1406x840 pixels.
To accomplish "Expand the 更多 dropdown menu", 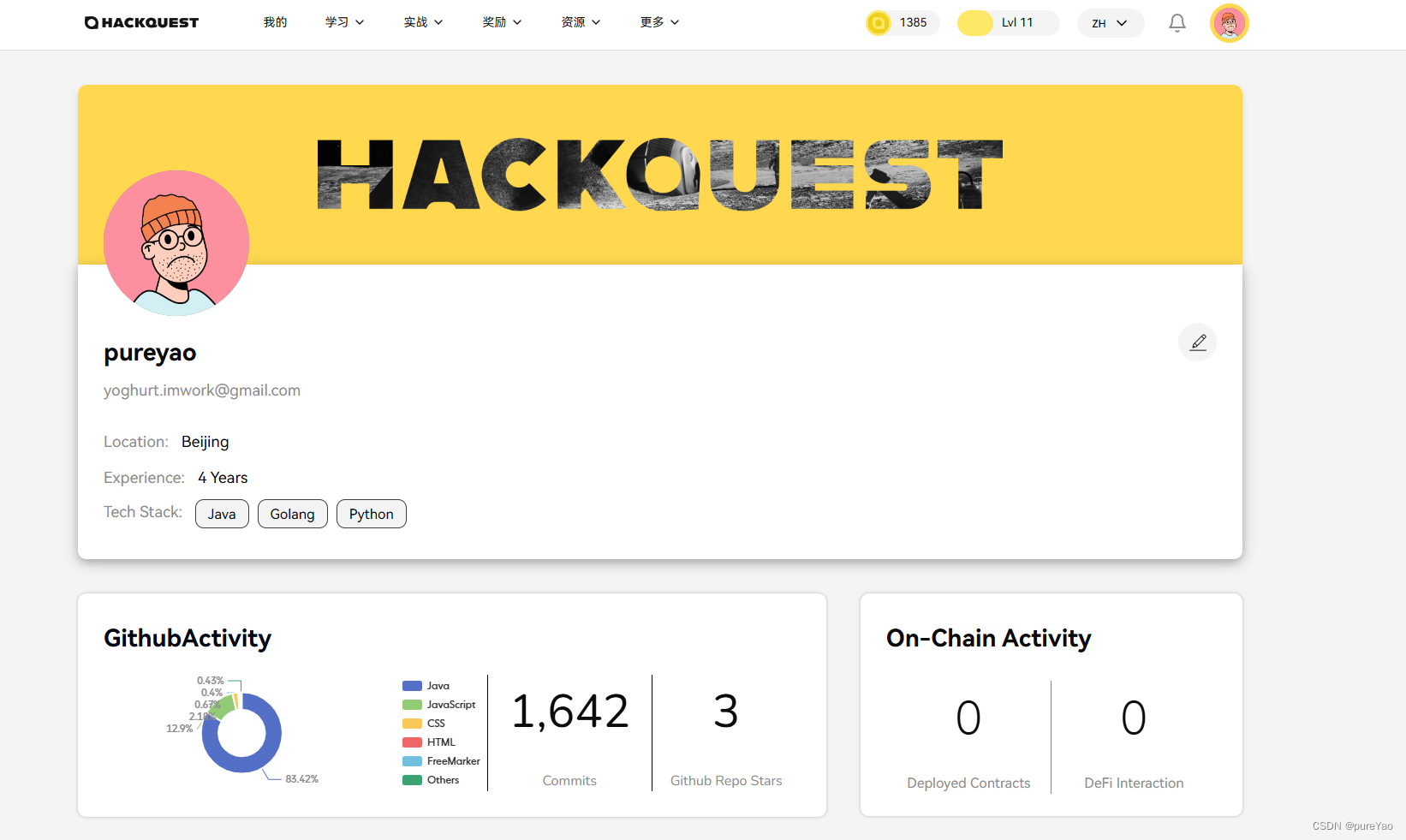I will (x=660, y=22).
